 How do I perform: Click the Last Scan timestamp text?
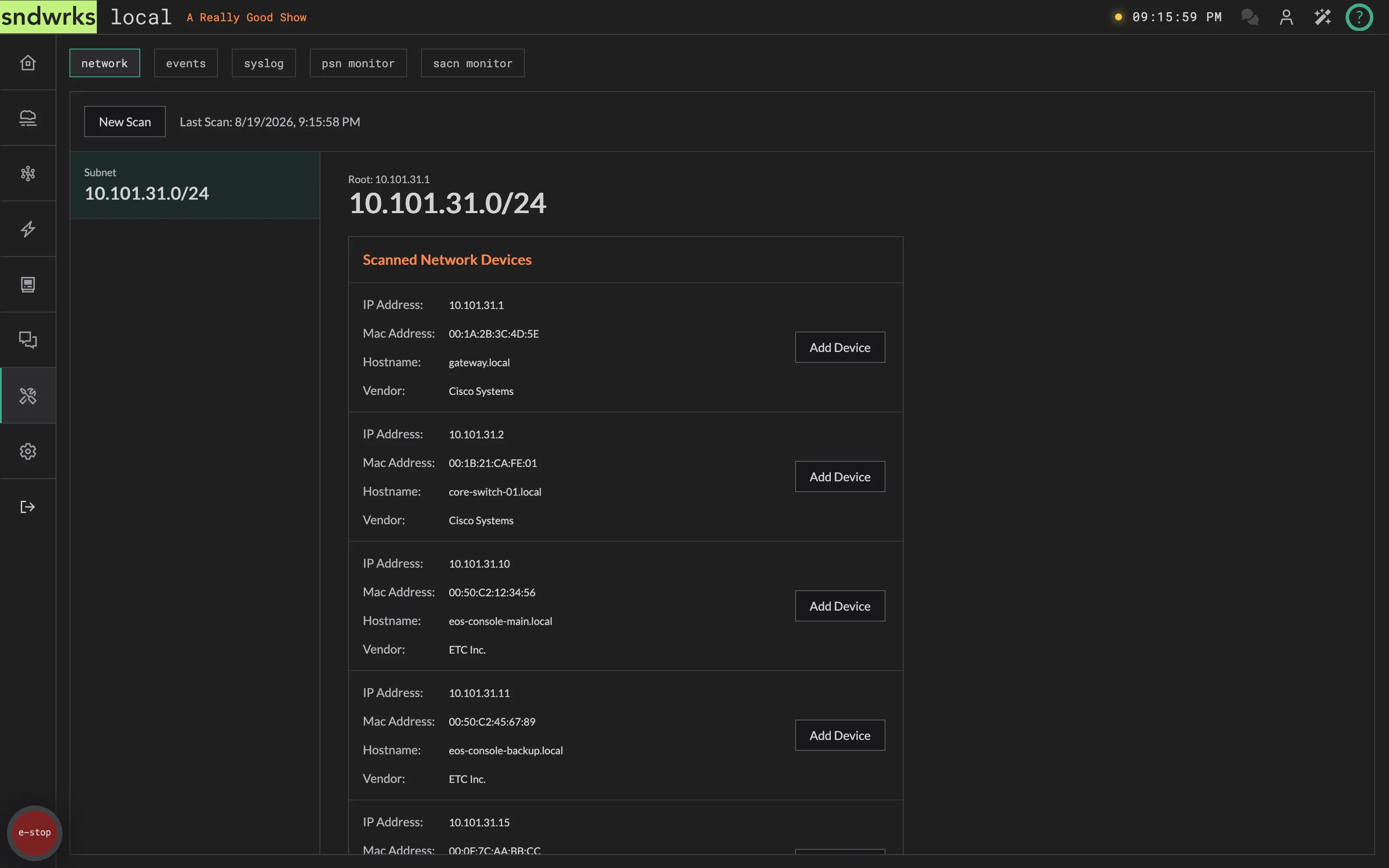pos(270,122)
